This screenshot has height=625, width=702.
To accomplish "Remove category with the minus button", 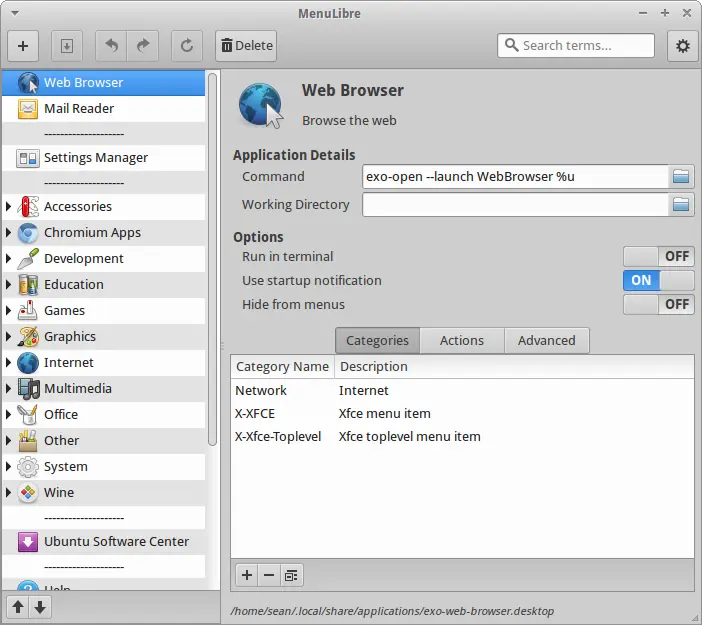I will point(269,575).
